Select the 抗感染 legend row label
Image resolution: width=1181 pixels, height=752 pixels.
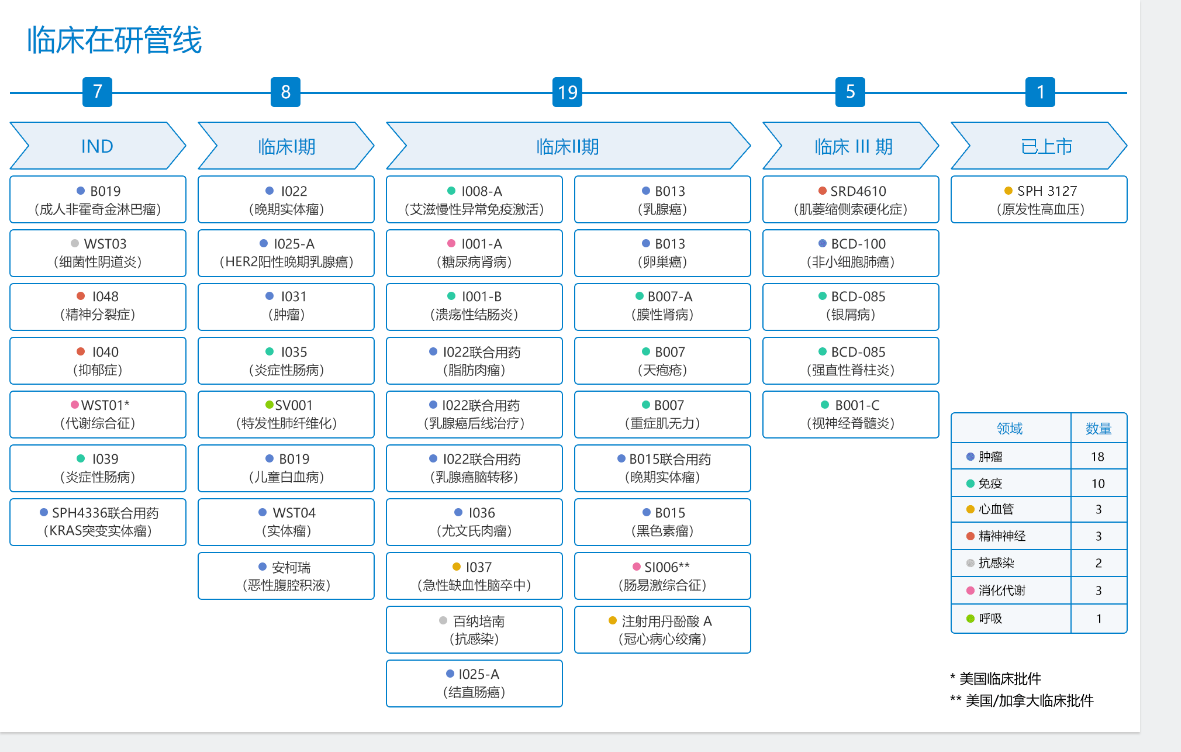coord(996,563)
